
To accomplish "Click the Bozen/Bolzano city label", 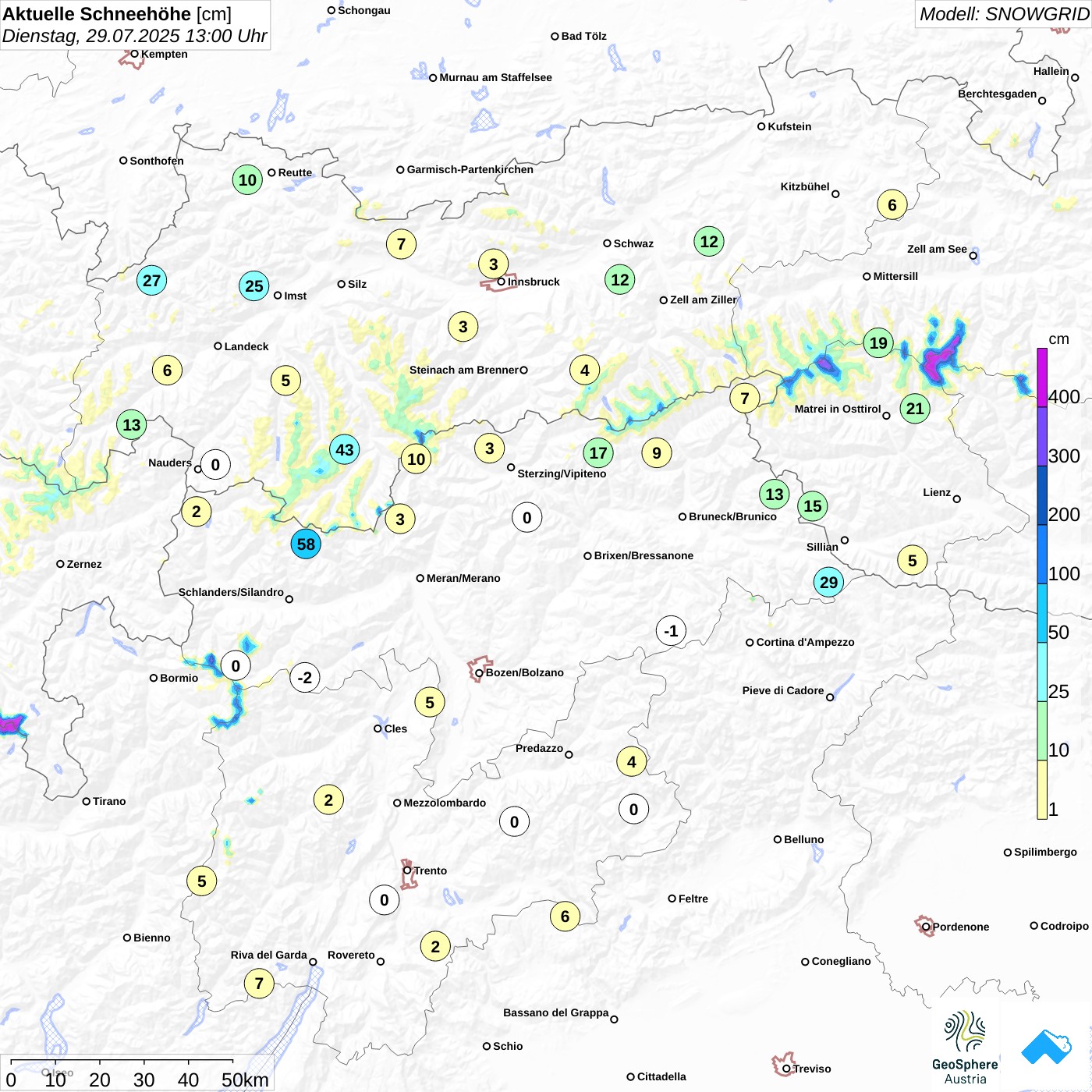I will tap(525, 672).
